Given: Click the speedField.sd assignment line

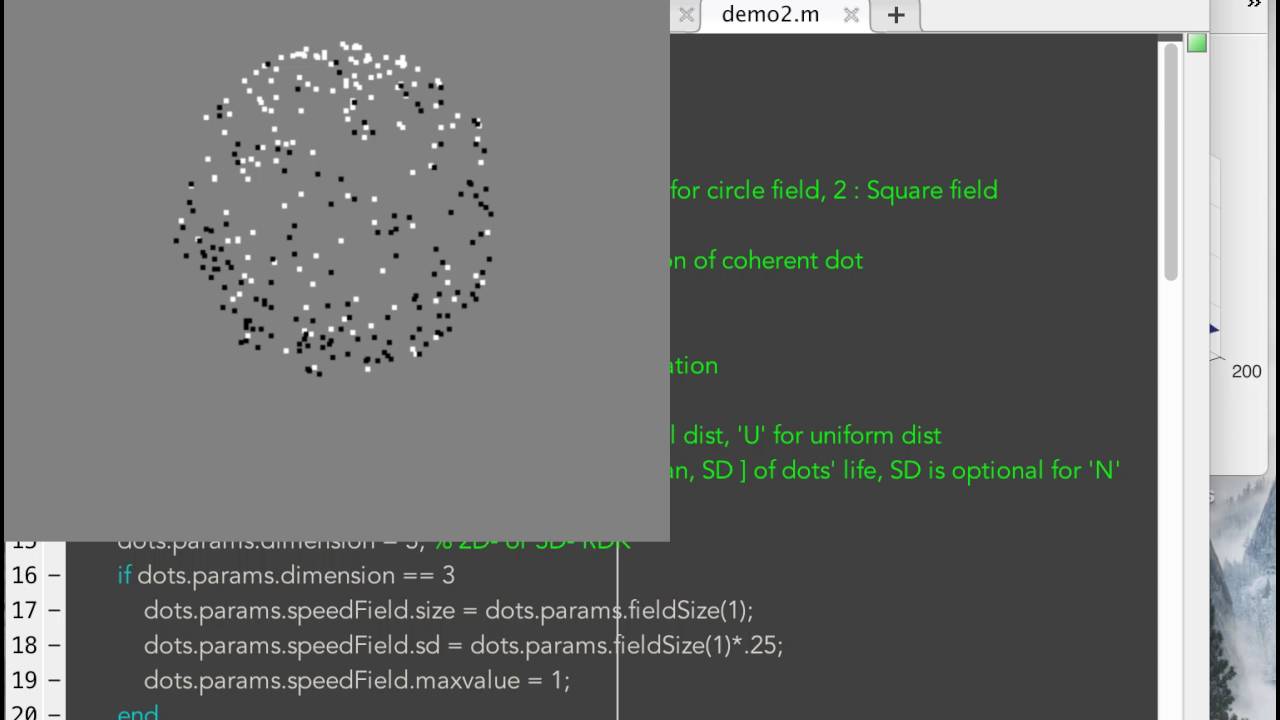Looking at the screenshot, I should tap(463, 645).
